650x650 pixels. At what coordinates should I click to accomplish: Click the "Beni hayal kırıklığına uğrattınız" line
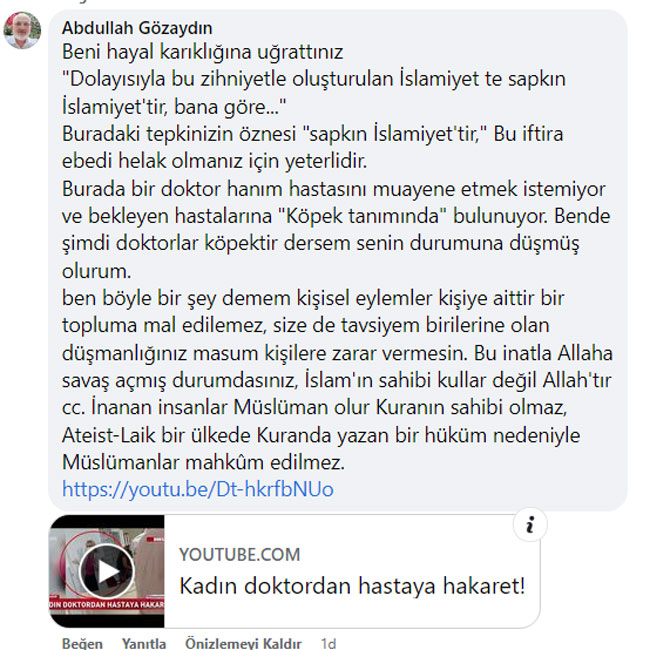202,52
